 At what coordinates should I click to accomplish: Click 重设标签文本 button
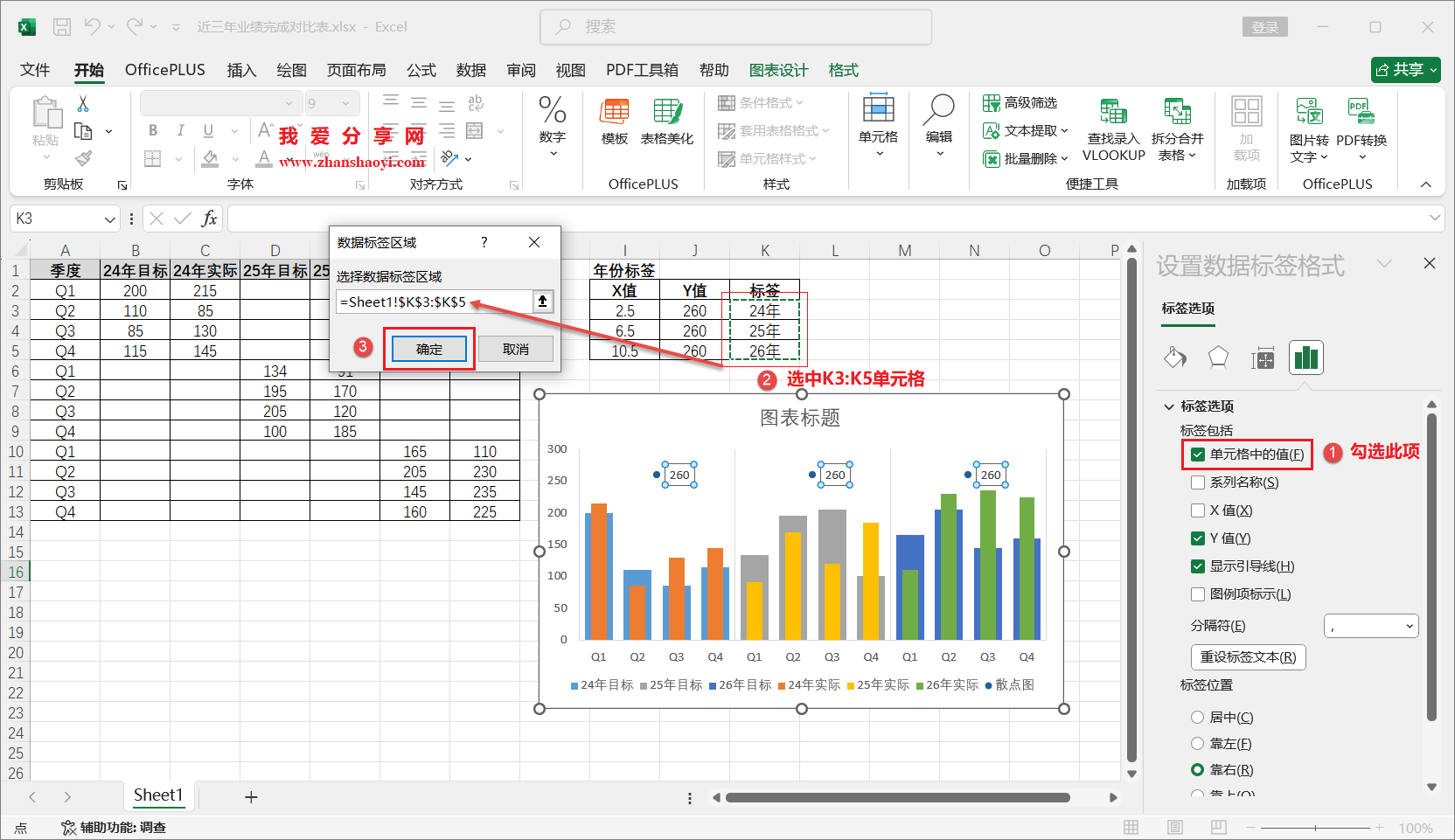point(1249,657)
